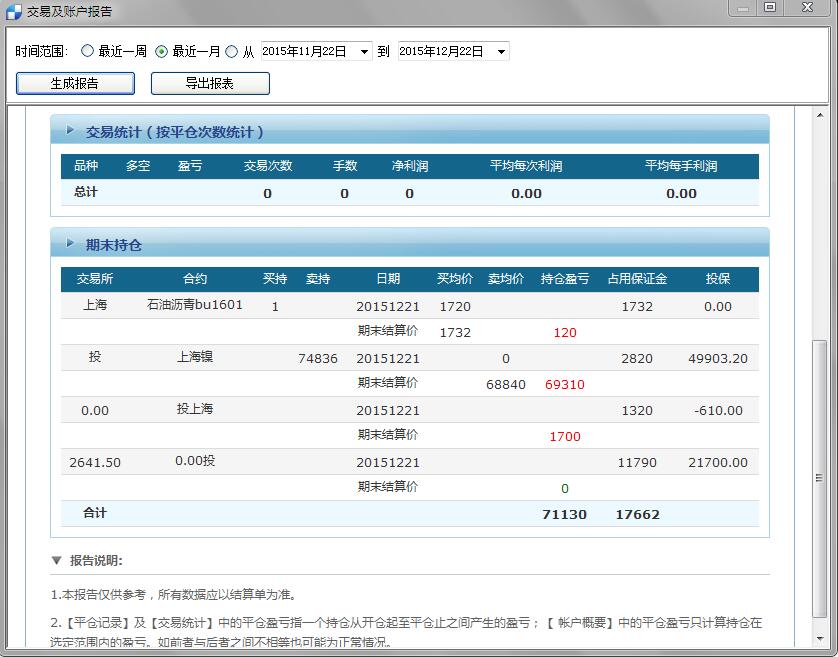Collapse the 期末持仓 section triangle

pos(70,243)
